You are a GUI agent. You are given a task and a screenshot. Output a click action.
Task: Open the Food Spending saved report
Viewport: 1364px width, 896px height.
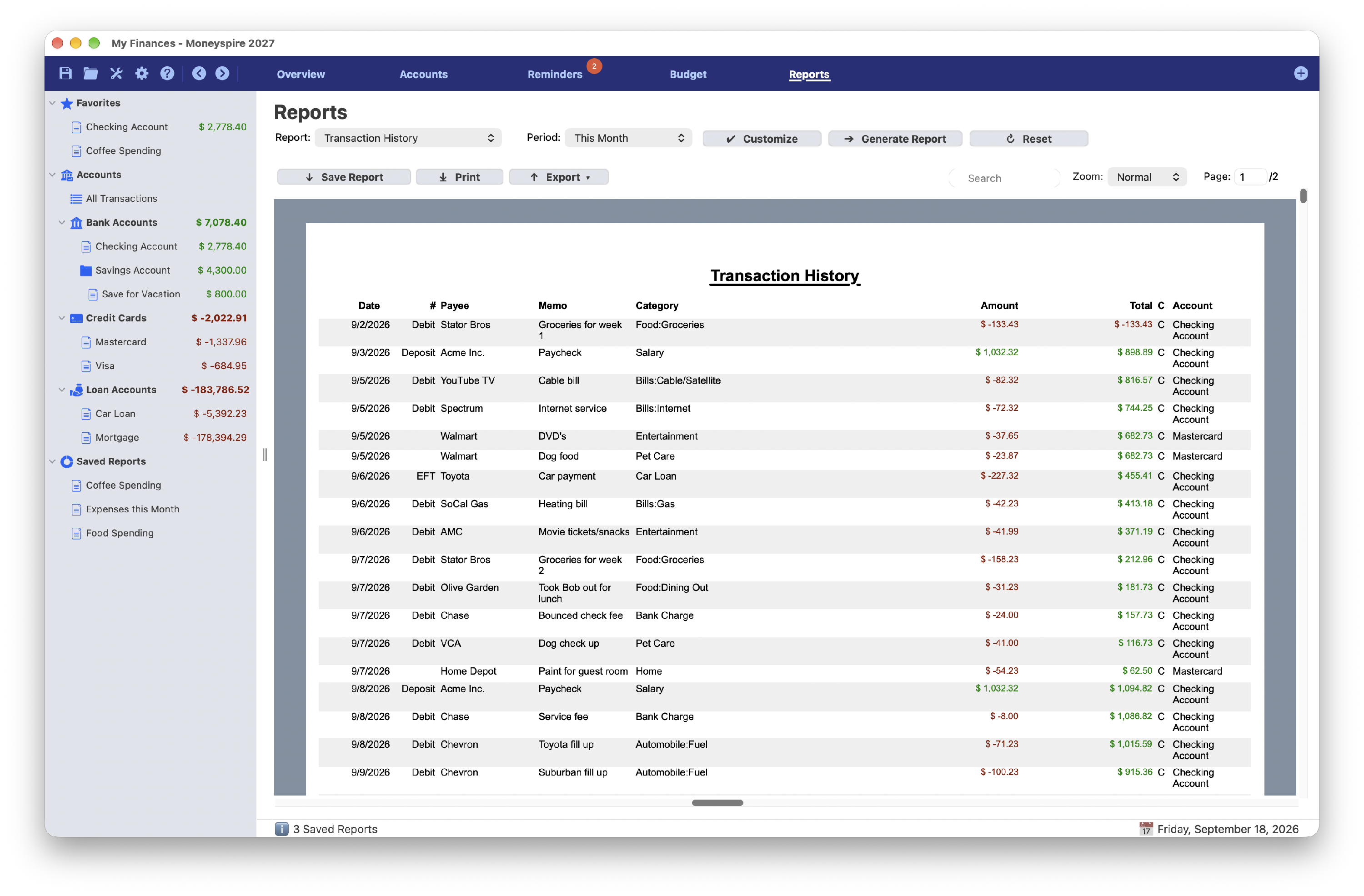point(119,533)
